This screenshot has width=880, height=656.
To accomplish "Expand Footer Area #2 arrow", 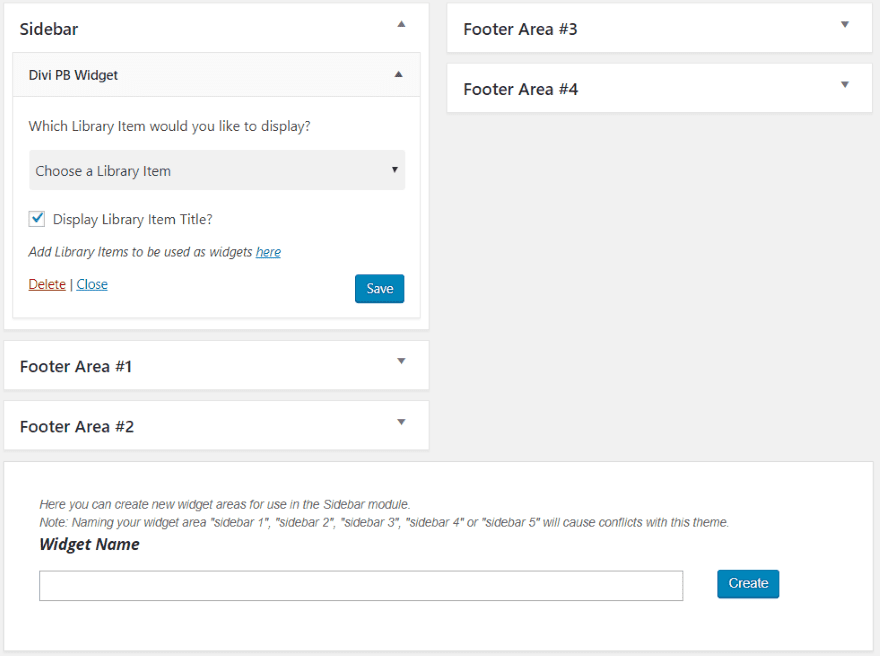I will pyautogui.click(x=401, y=421).
